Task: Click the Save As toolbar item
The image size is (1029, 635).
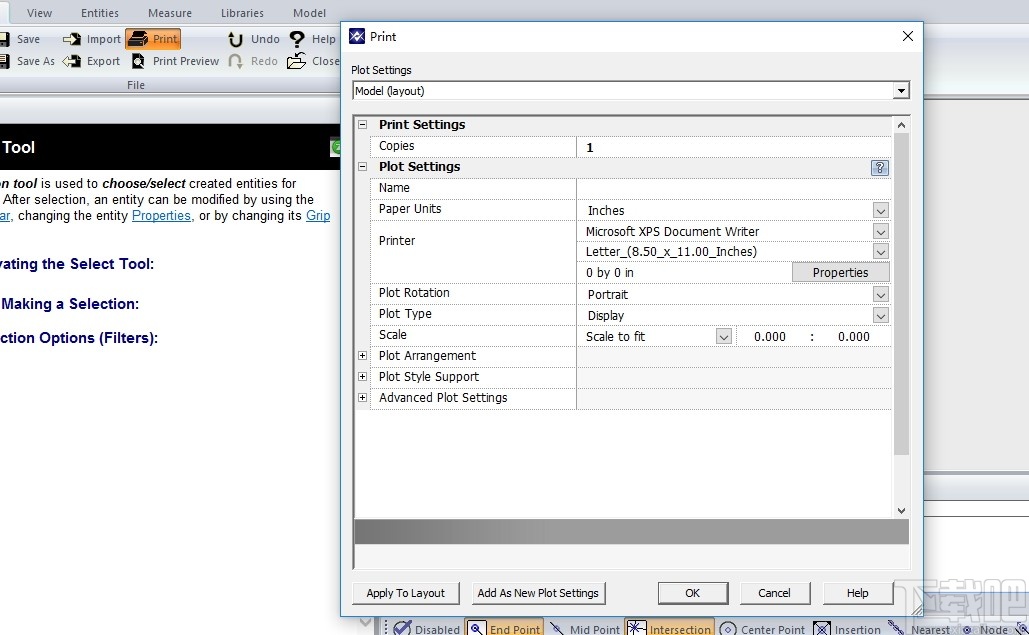Action: pyautogui.click(x=27, y=61)
